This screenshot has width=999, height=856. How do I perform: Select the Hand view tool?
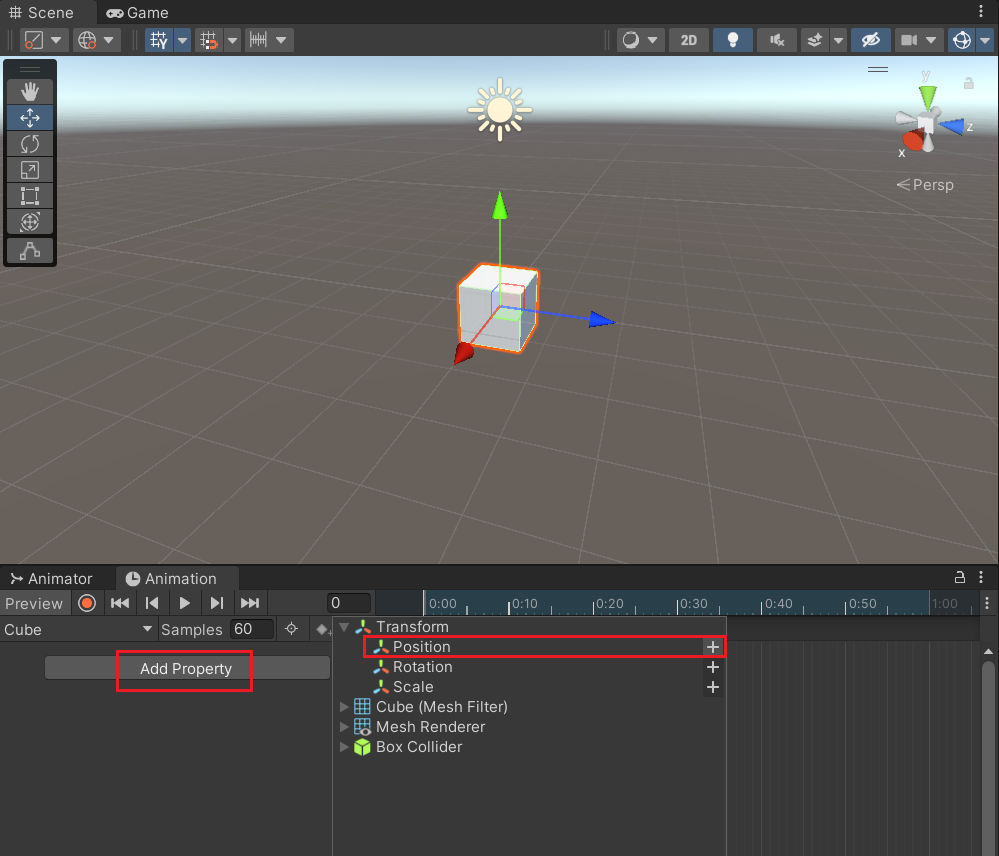(29, 92)
